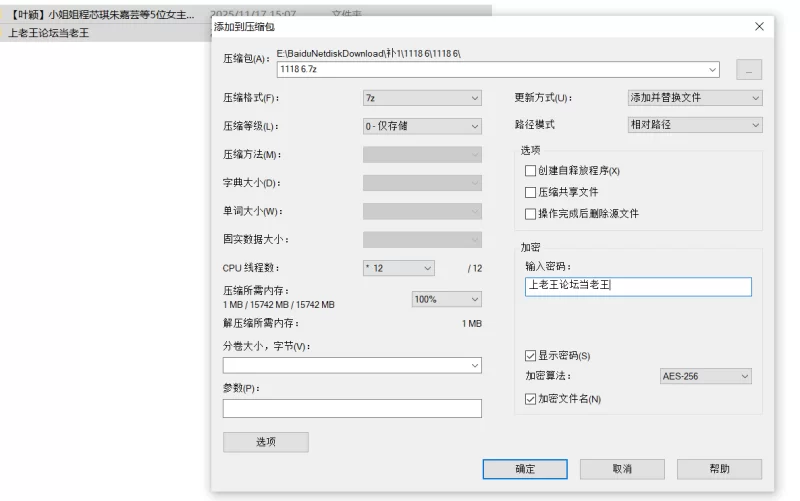Change the AES-256 encryption algorithm dropdown
Screen dimensions: 800x501
coord(705,376)
